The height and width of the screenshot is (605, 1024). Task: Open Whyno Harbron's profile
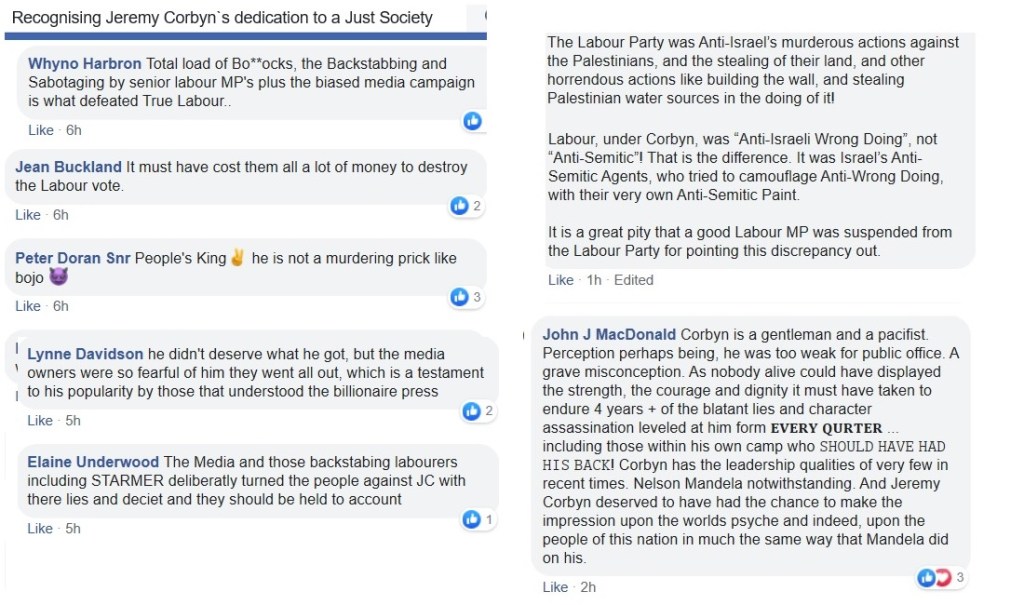pyautogui.click(x=85, y=64)
